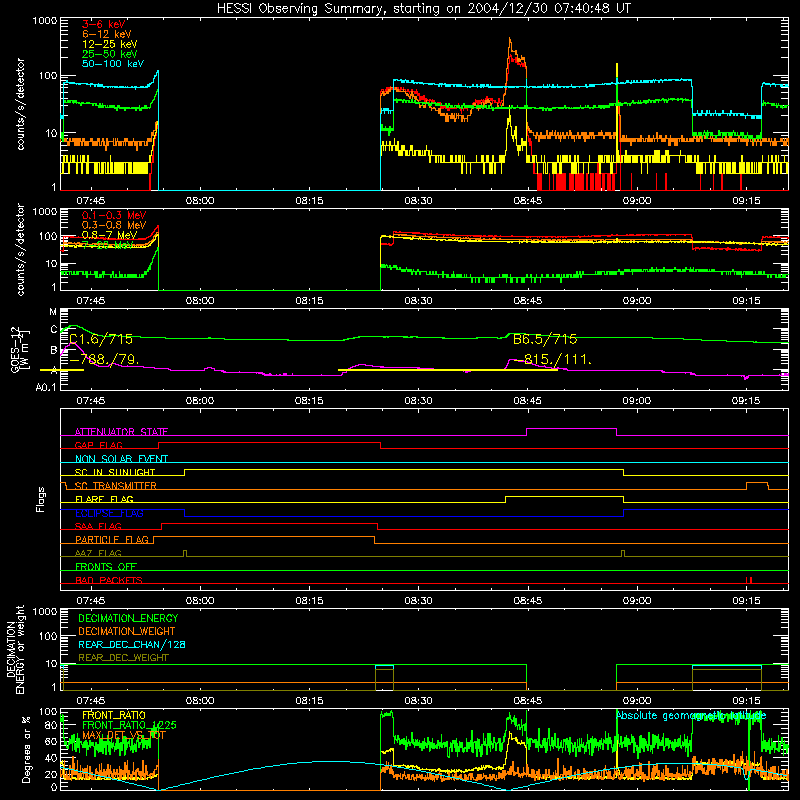The image size is (800, 800).
Task: Click the Degrees or % axis label
Action: point(26,749)
